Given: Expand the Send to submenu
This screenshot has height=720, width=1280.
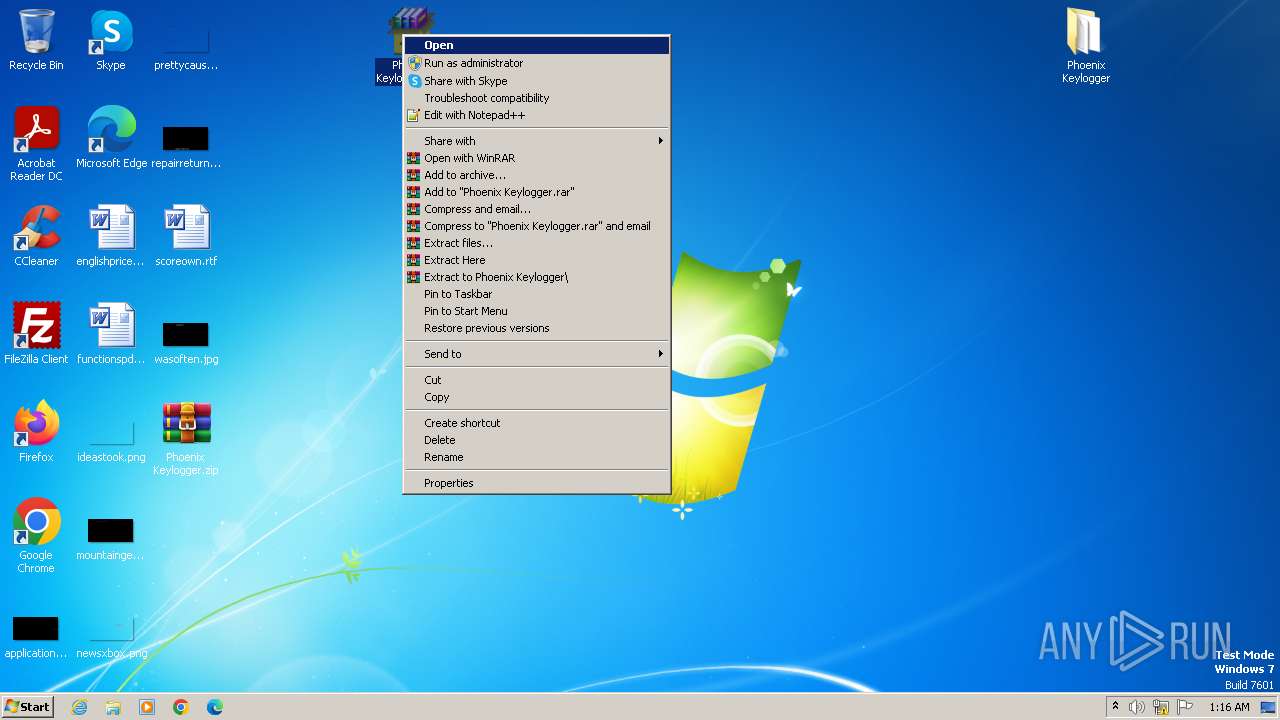Looking at the screenshot, I should click(536, 354).
